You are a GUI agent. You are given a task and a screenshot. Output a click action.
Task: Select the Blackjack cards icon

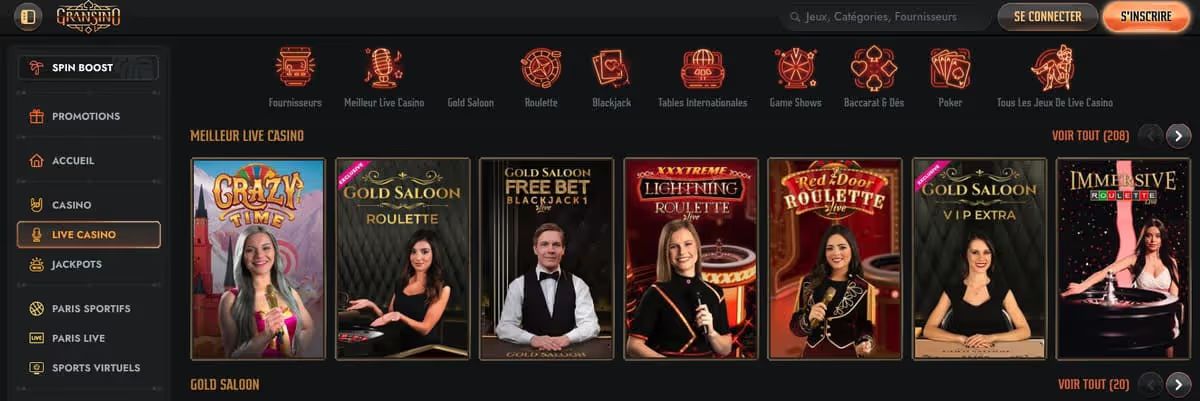[611, 68]
